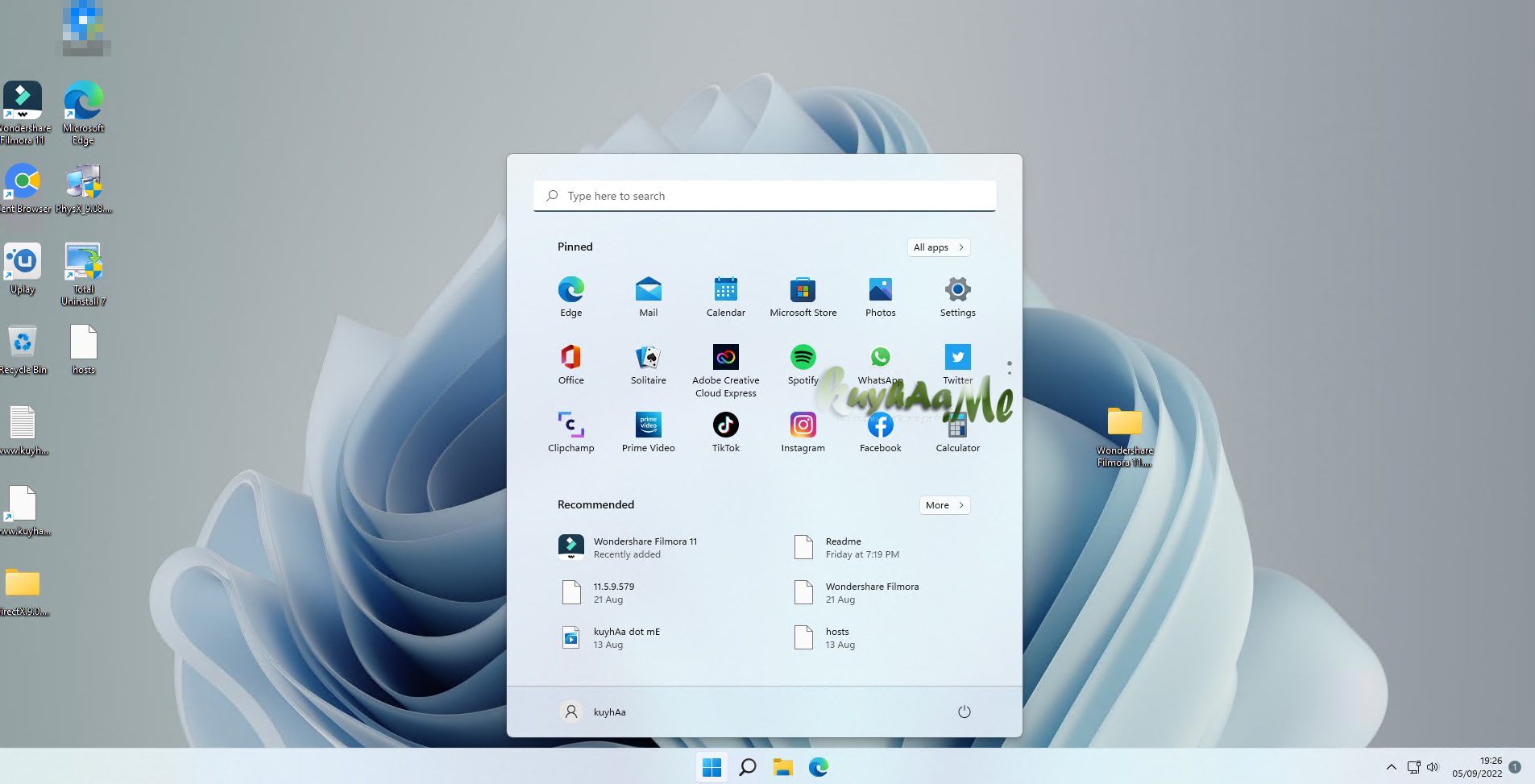Open the TikTok app
This screenshot has height=784, width=1535.
[x=725, y=432]
